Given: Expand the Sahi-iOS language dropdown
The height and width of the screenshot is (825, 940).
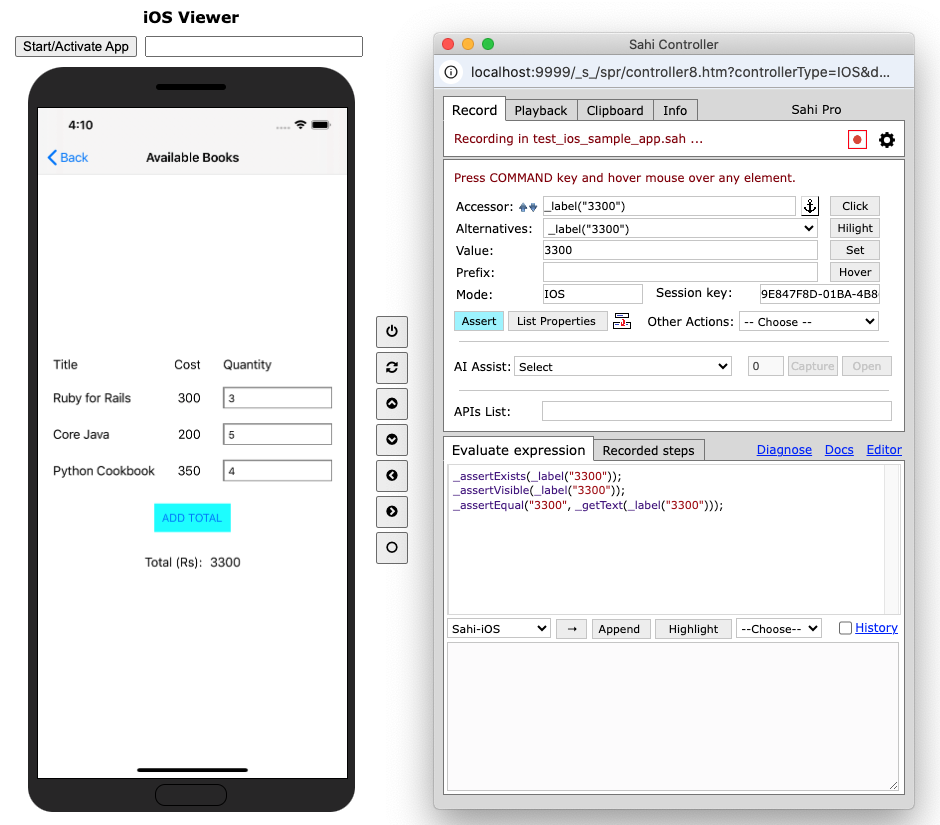Looking at the screenshot, I should 499,629.
